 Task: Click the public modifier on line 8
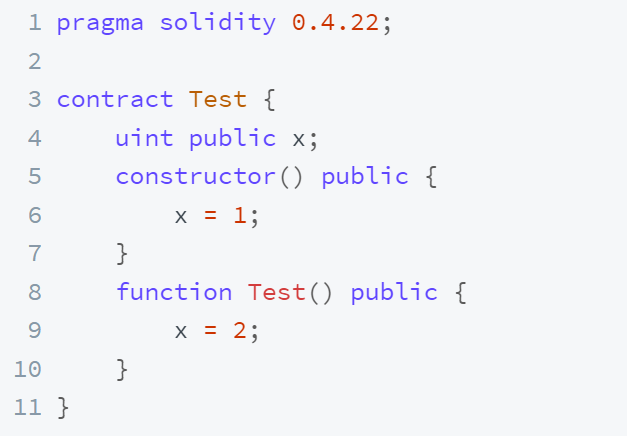point(394,293)
